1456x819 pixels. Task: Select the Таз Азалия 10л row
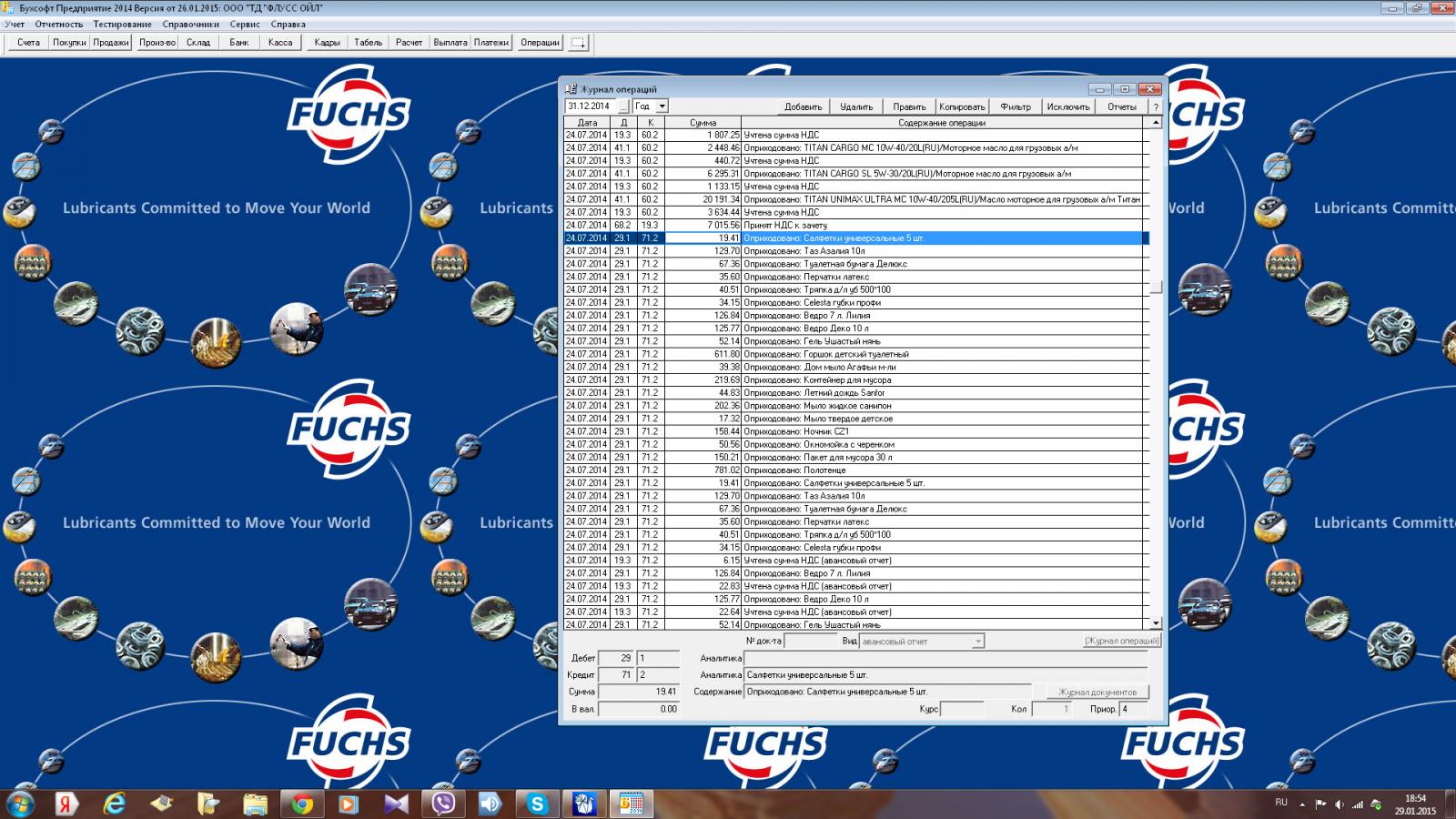pyautogui.click(x=834, y=251)
